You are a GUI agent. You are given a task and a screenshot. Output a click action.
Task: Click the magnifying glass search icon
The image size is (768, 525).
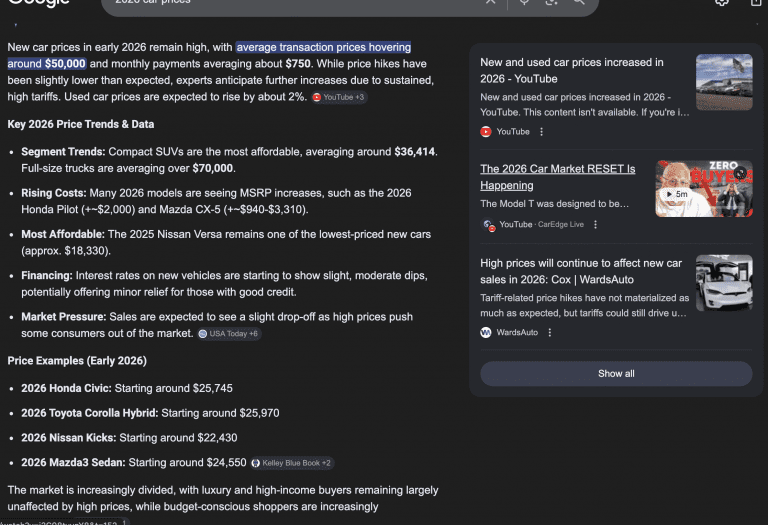coord(579,3)
